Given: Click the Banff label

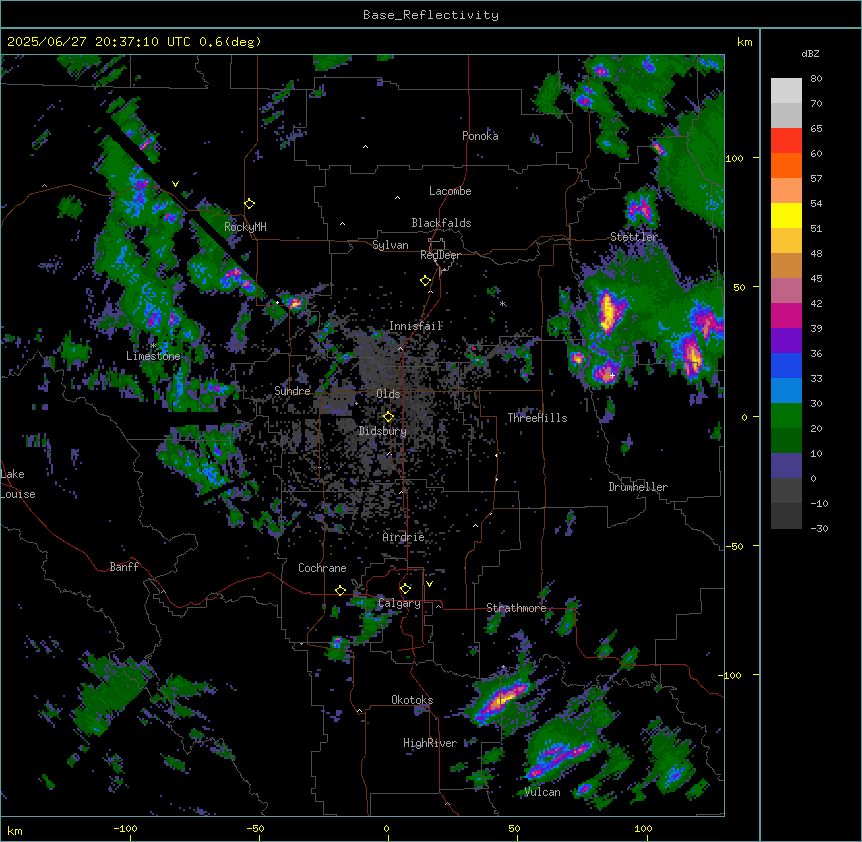Looking at the screenshot, I should [x=124, y=567].
